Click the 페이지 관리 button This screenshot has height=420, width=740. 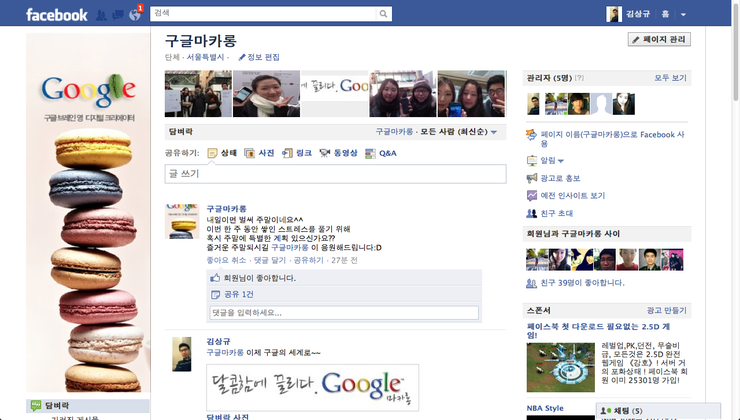click(x=673, y=39)
